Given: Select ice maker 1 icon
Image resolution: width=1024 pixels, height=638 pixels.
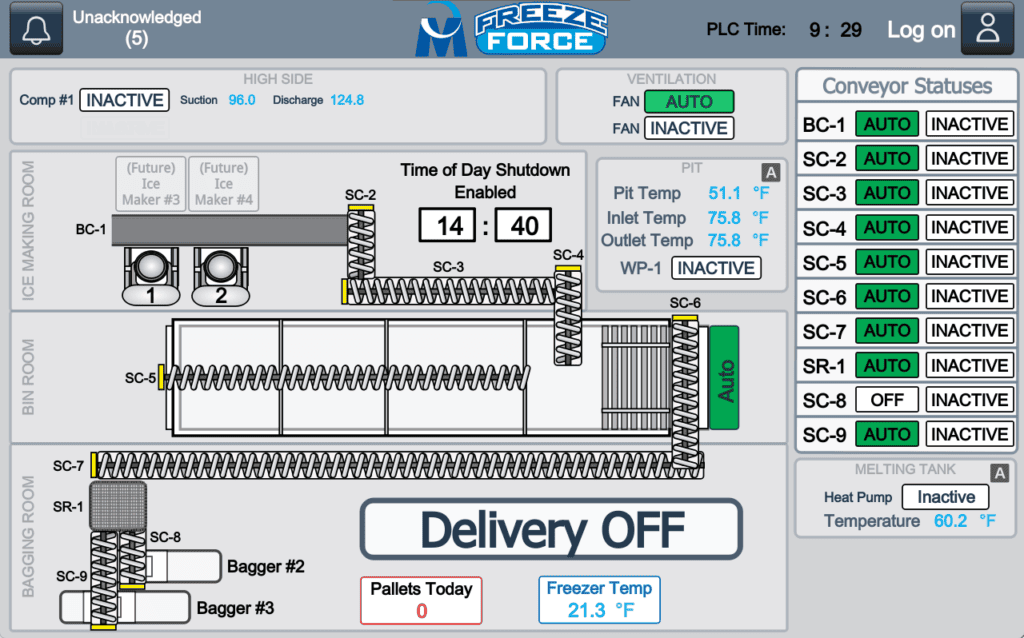Looking at the screenshot, I should pos(151,276).
